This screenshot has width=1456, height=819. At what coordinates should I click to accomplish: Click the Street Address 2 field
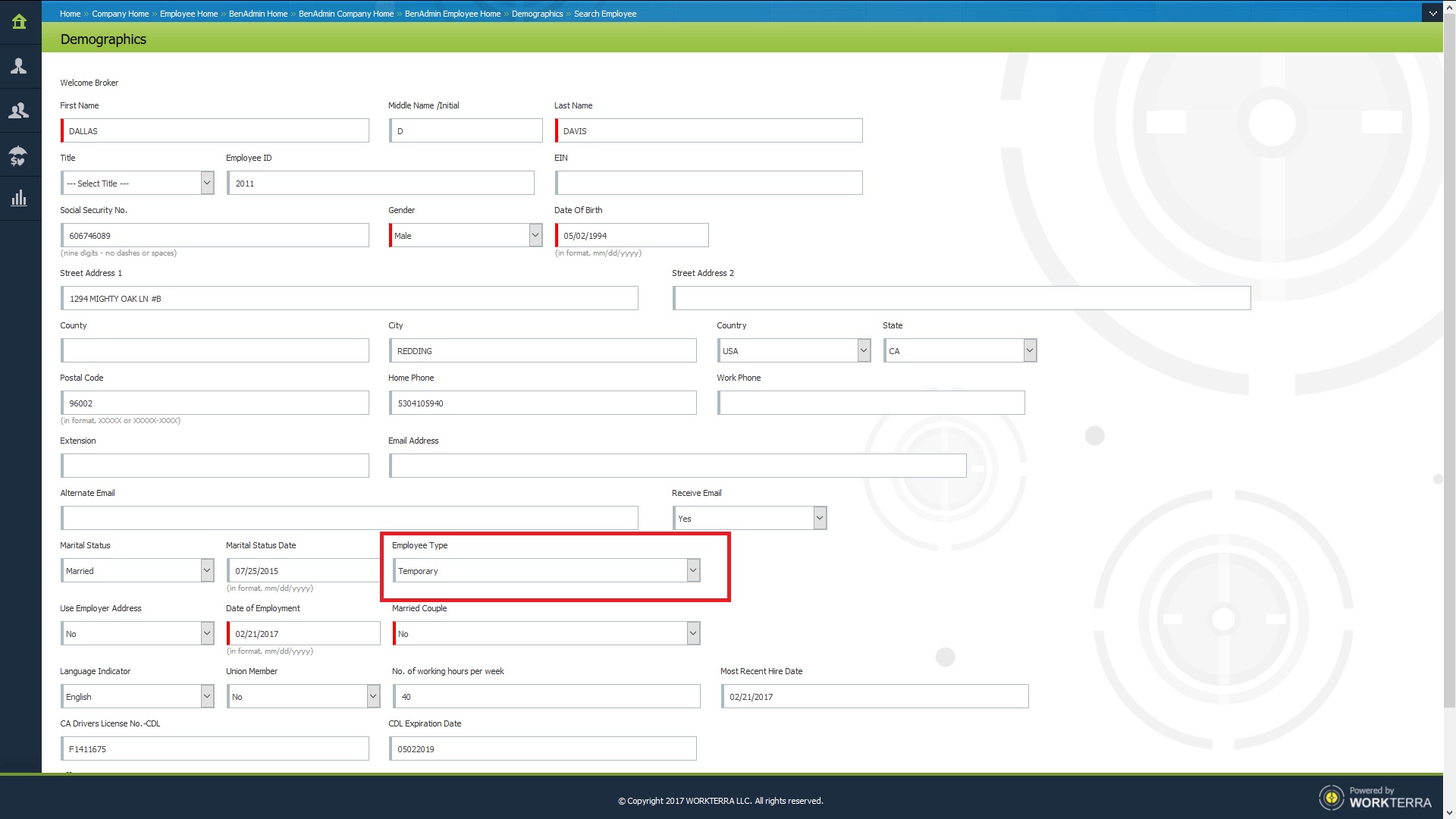[962, 298]
